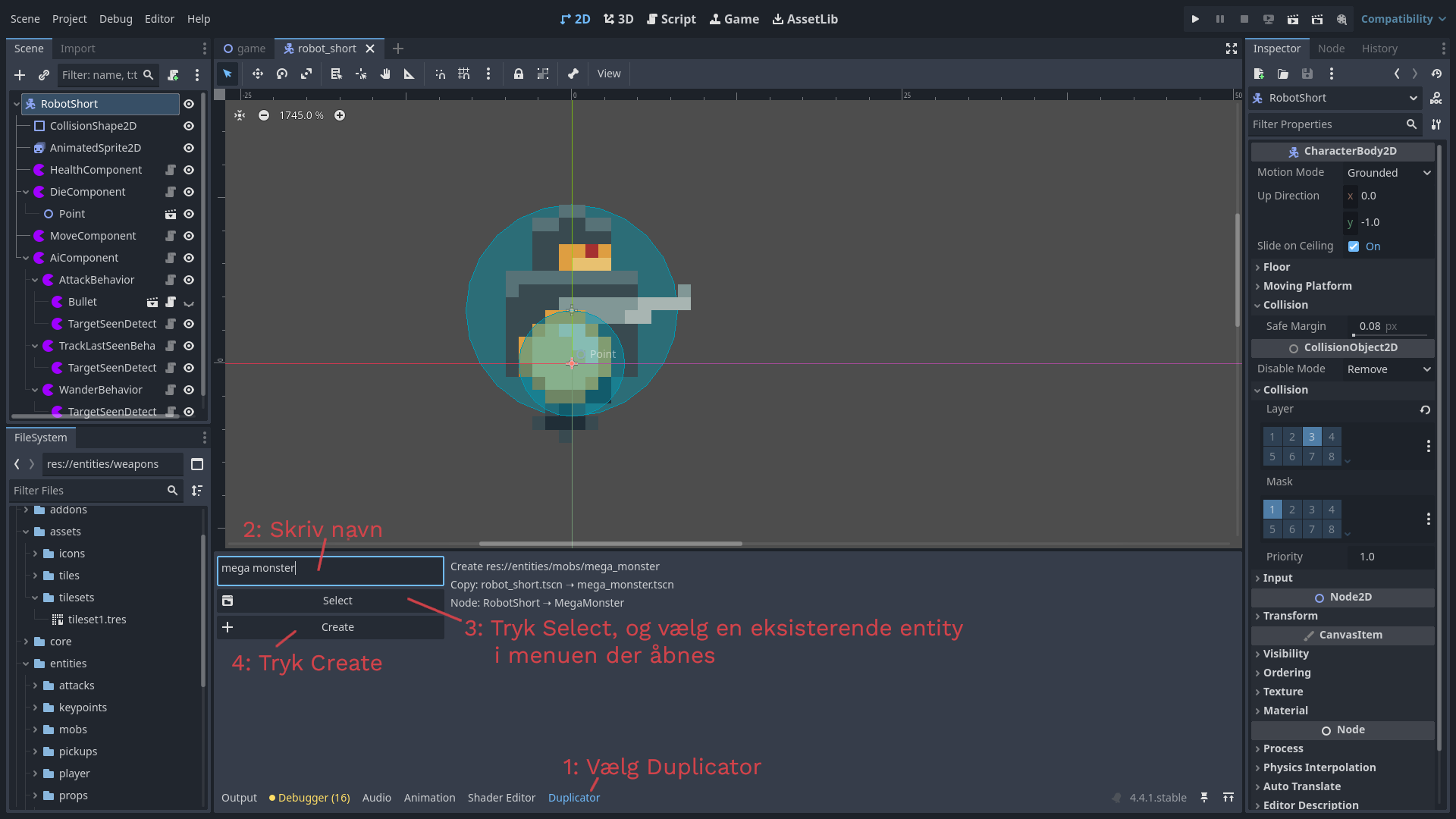1456x819 pixels.
Task: Toggle collision layer bit 3
Action: (x=1311, y=437)
